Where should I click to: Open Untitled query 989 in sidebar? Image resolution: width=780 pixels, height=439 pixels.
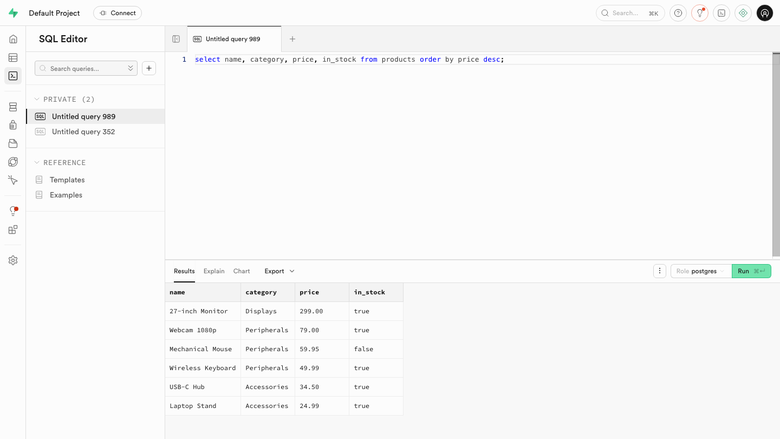[96, 116]
